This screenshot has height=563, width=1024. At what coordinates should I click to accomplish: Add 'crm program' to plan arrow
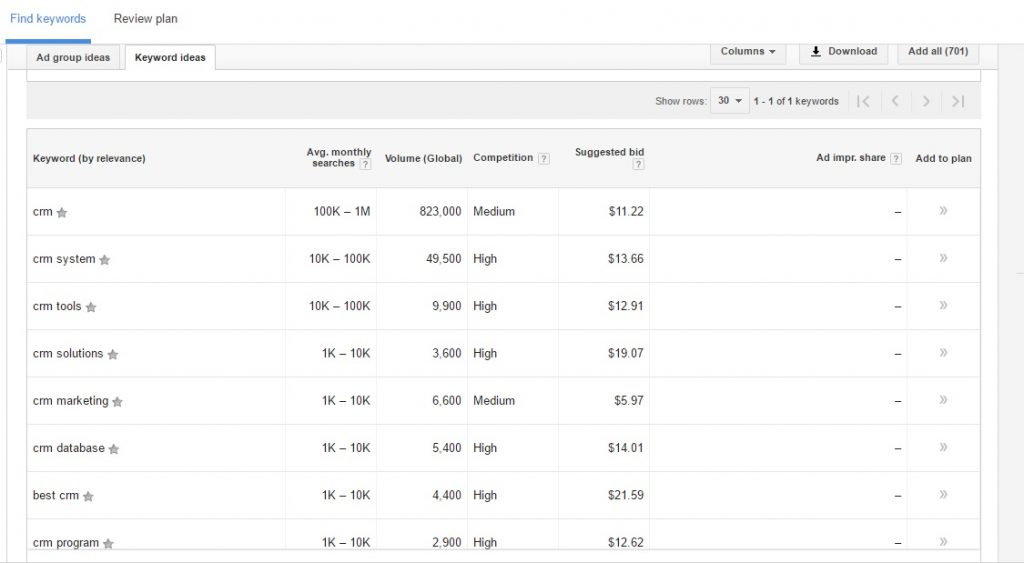943,541
